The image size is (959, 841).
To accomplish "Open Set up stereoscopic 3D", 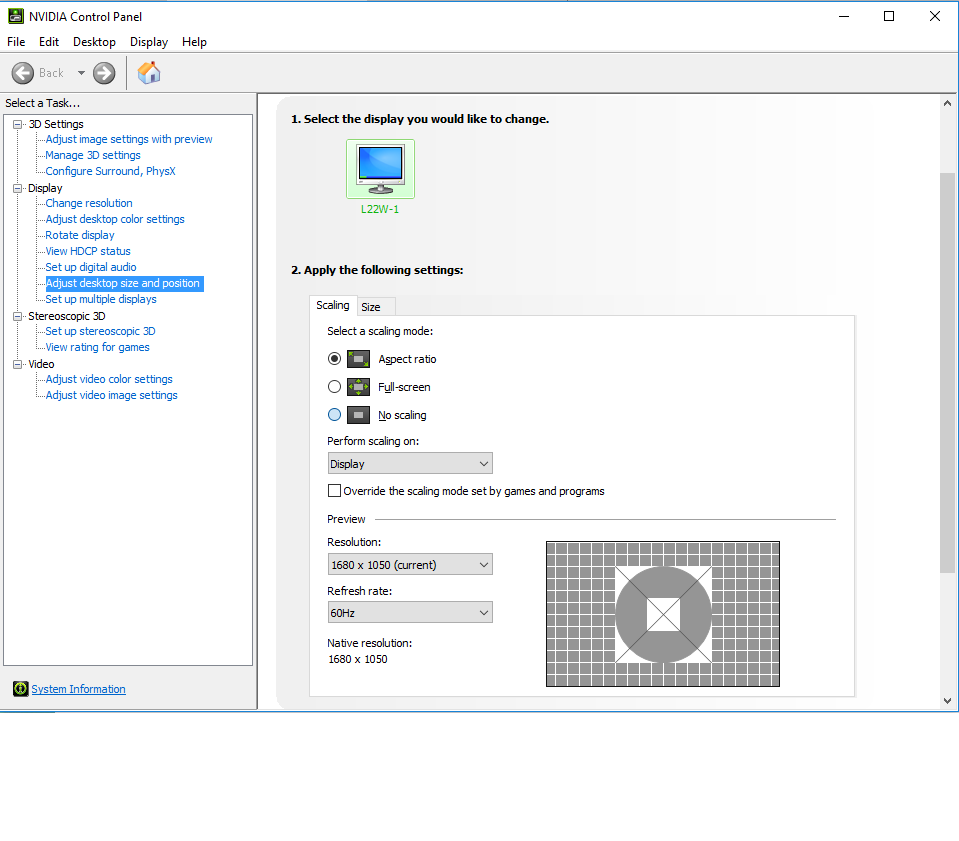I will pos(100,331).
